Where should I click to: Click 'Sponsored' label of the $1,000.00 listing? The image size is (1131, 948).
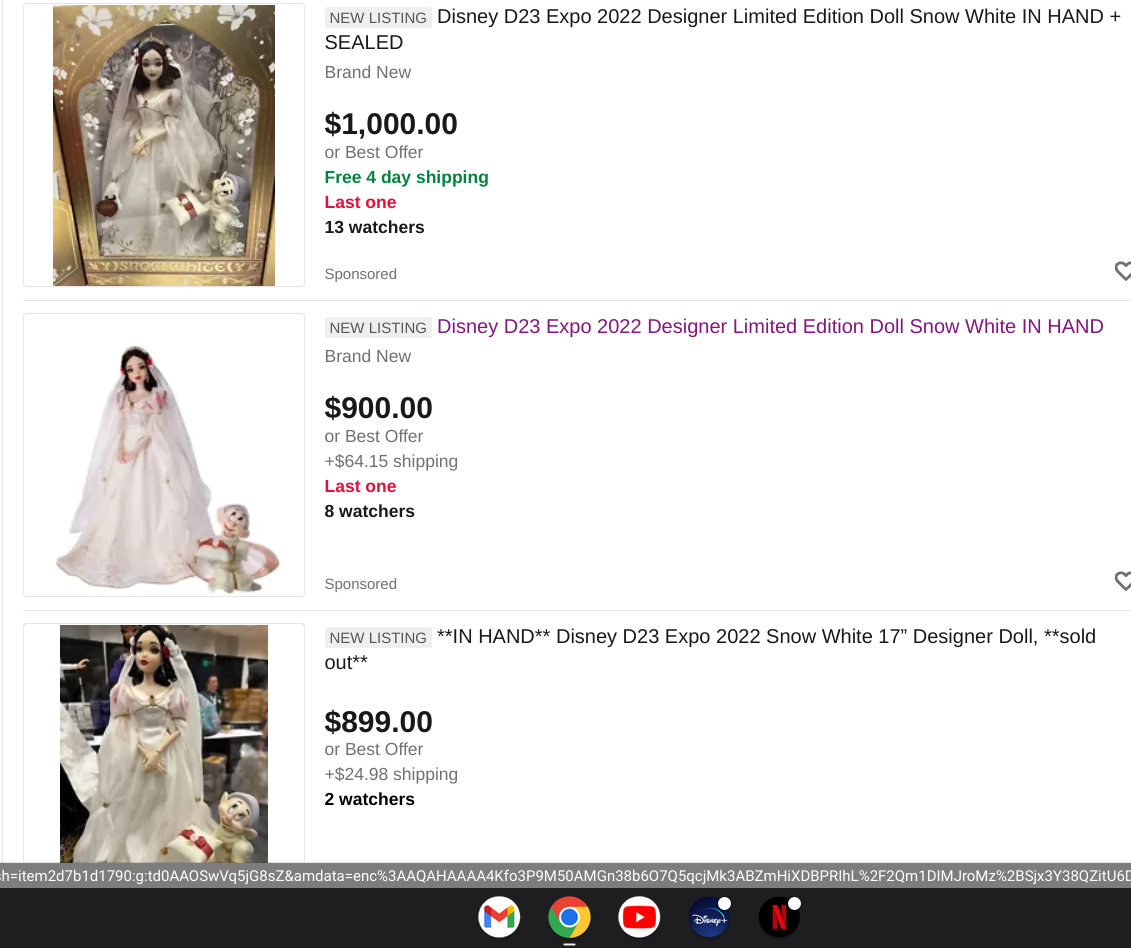point(361,274)
